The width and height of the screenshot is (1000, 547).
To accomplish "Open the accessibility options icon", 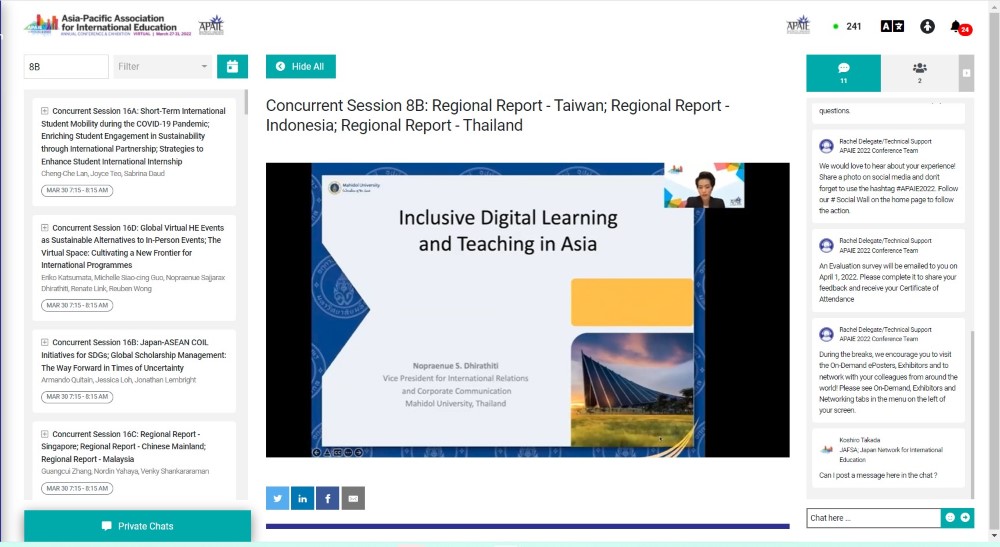I will pyautogui.click(x=927, y=27).
